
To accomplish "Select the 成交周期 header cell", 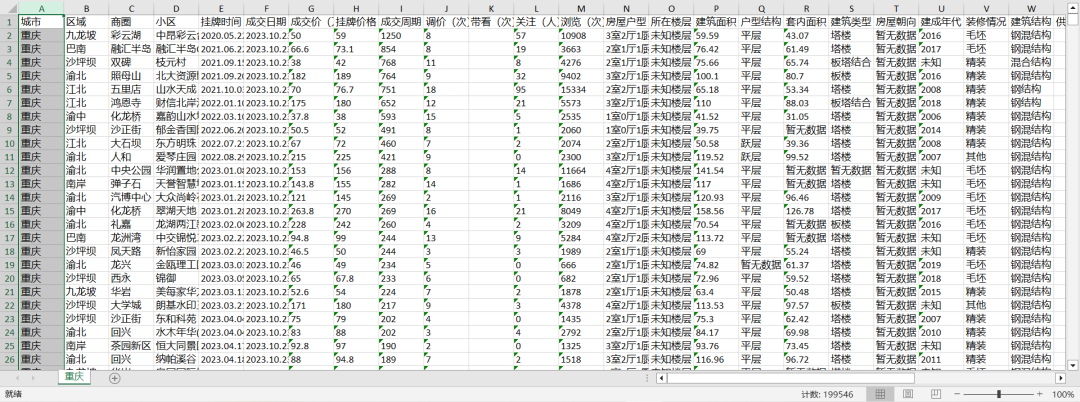I will [401, 21].
